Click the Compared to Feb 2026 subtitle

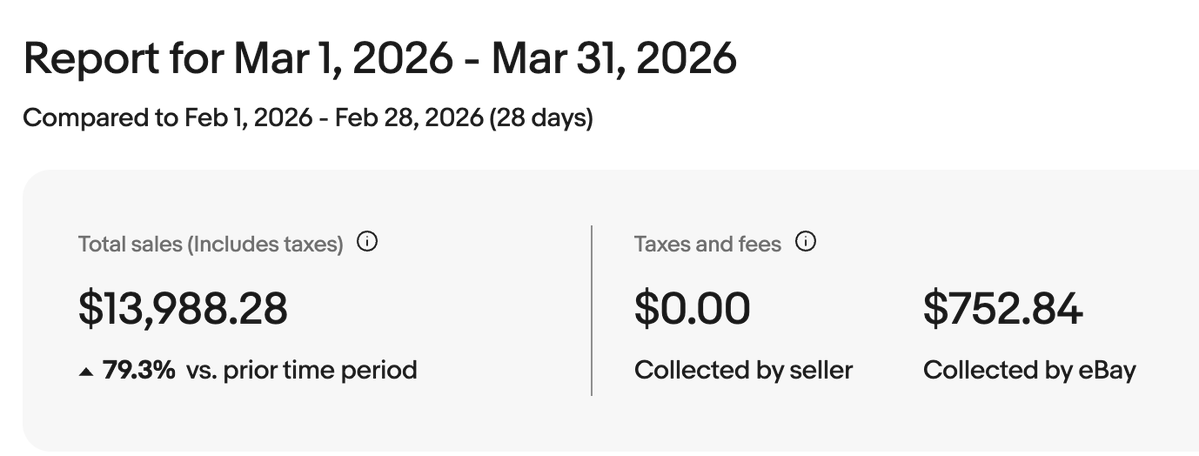[308, 118]
